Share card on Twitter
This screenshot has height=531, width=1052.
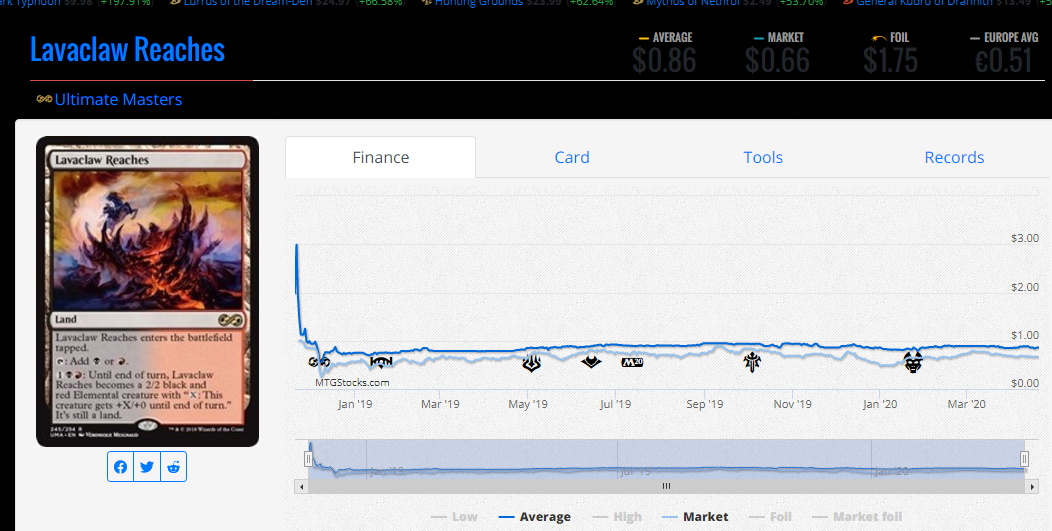[x=147, y=467]
